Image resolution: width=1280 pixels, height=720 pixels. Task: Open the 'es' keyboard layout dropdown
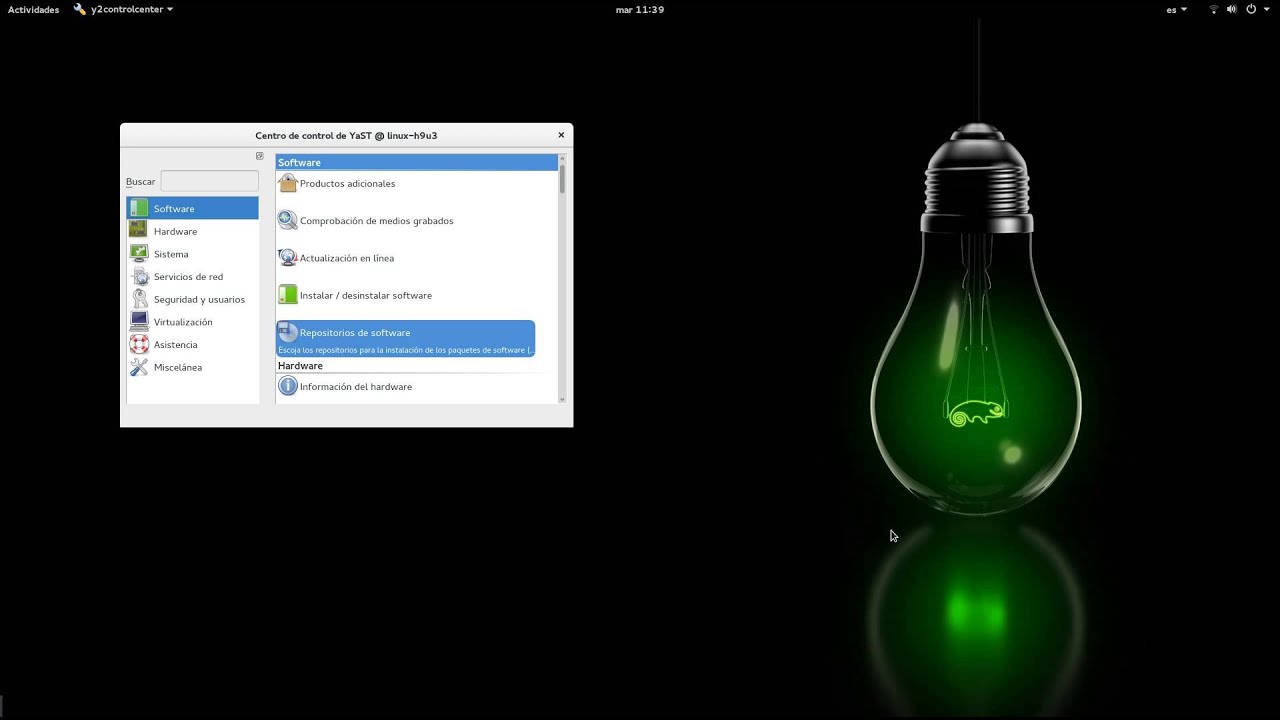pos(1177,9)
